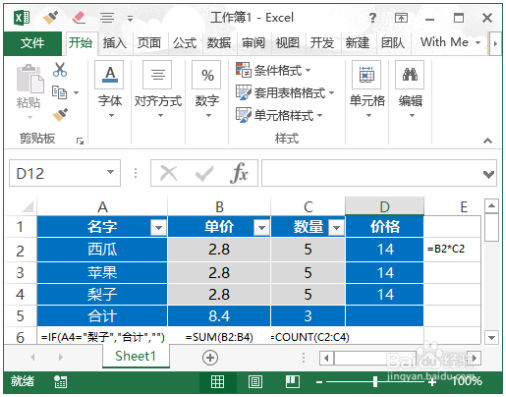
Task: Open the 剪贴板 clipboard dialog launcher
Action: 80,141
